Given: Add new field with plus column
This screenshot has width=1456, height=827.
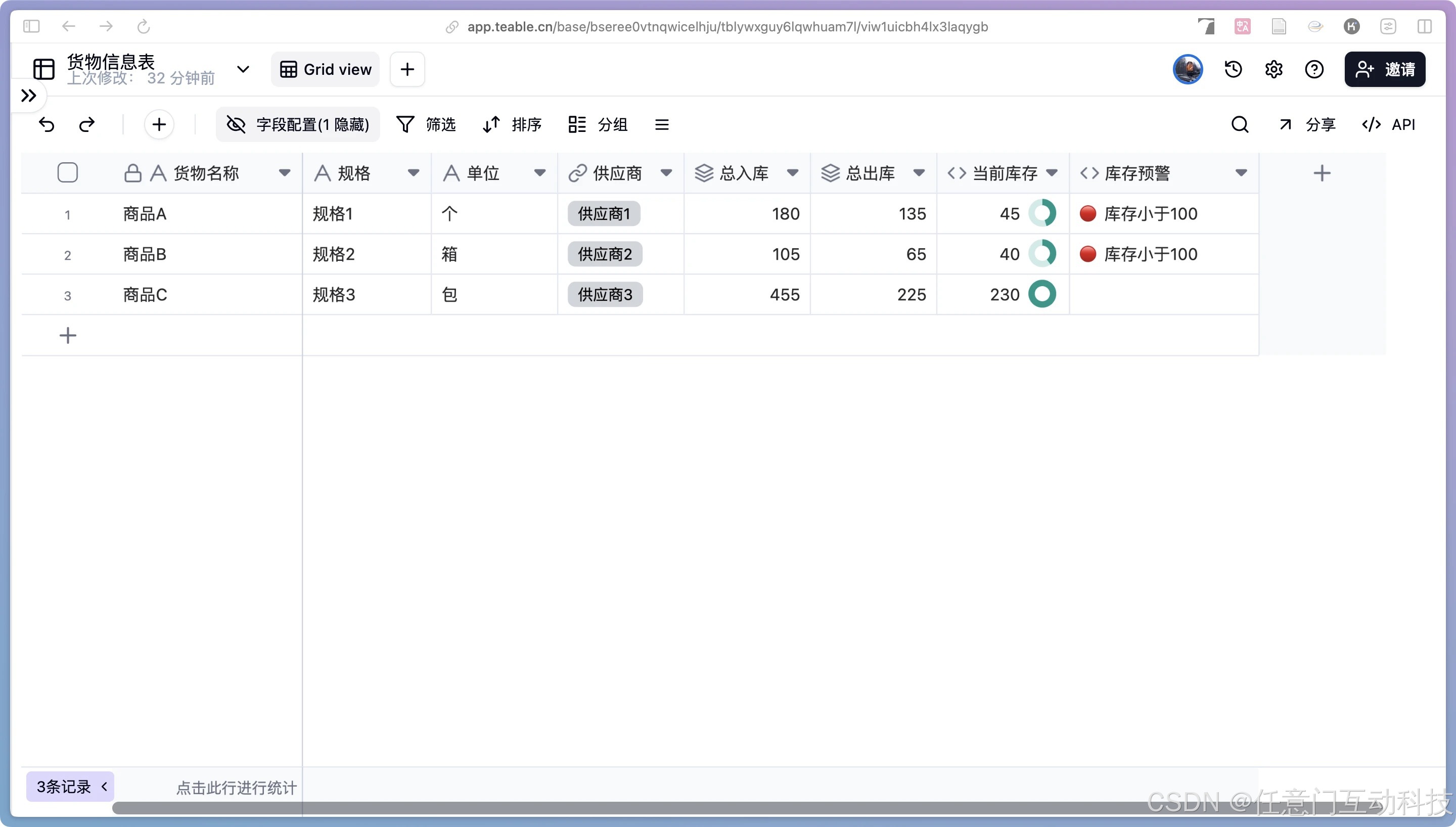Looking at the screenshot, I should click(x=1322, y=173).
